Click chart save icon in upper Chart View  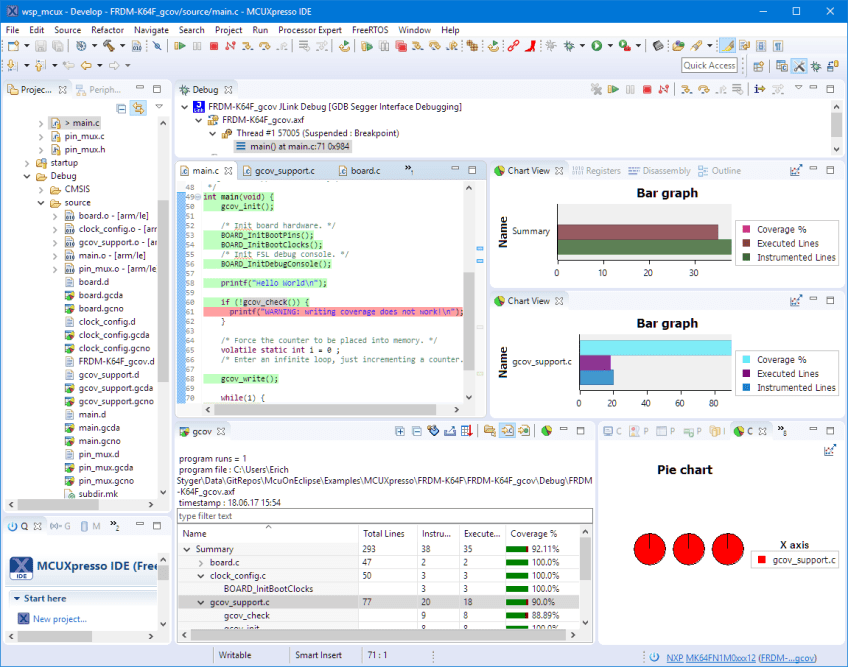(796, 171)
